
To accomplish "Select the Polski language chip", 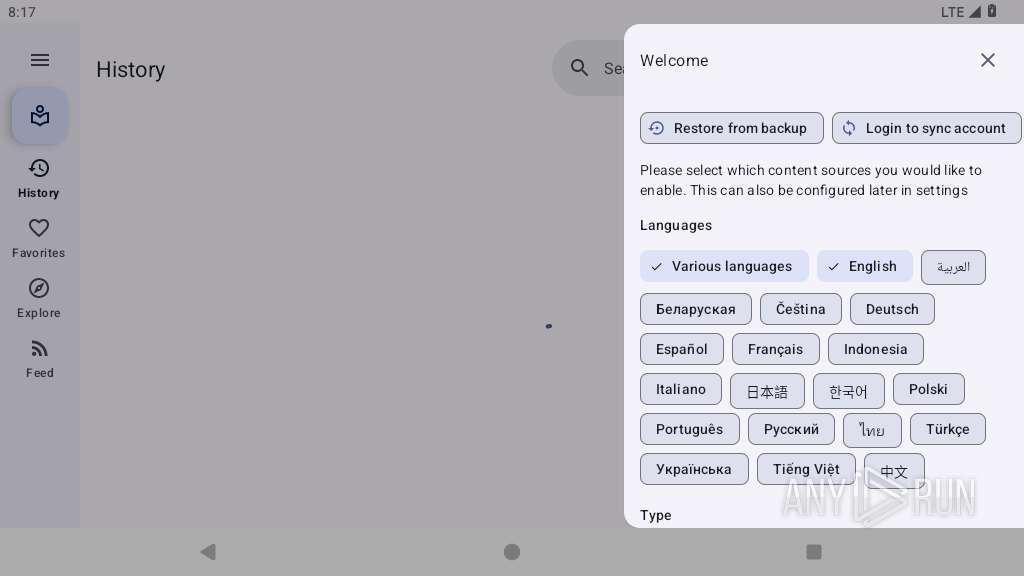I will click(x=928, y=389).
